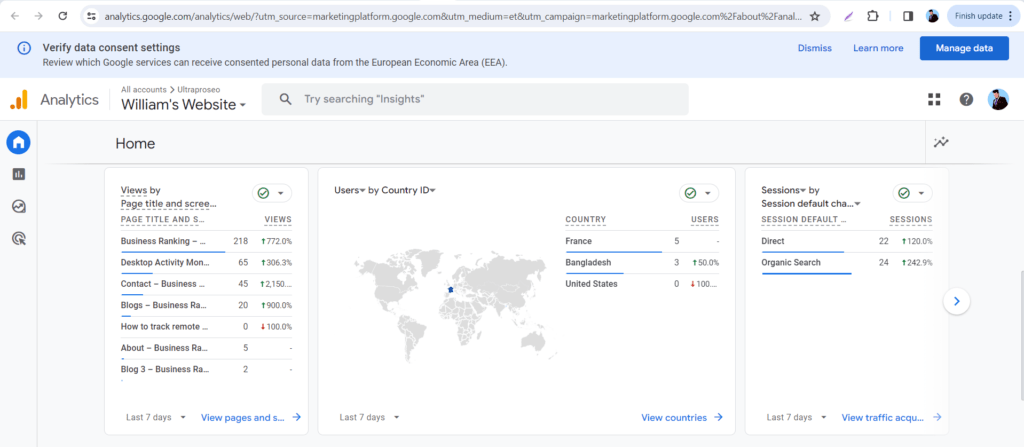Open the Explore icon in the sidebar
Viewport: 1024px width, 447px height.
18,207
